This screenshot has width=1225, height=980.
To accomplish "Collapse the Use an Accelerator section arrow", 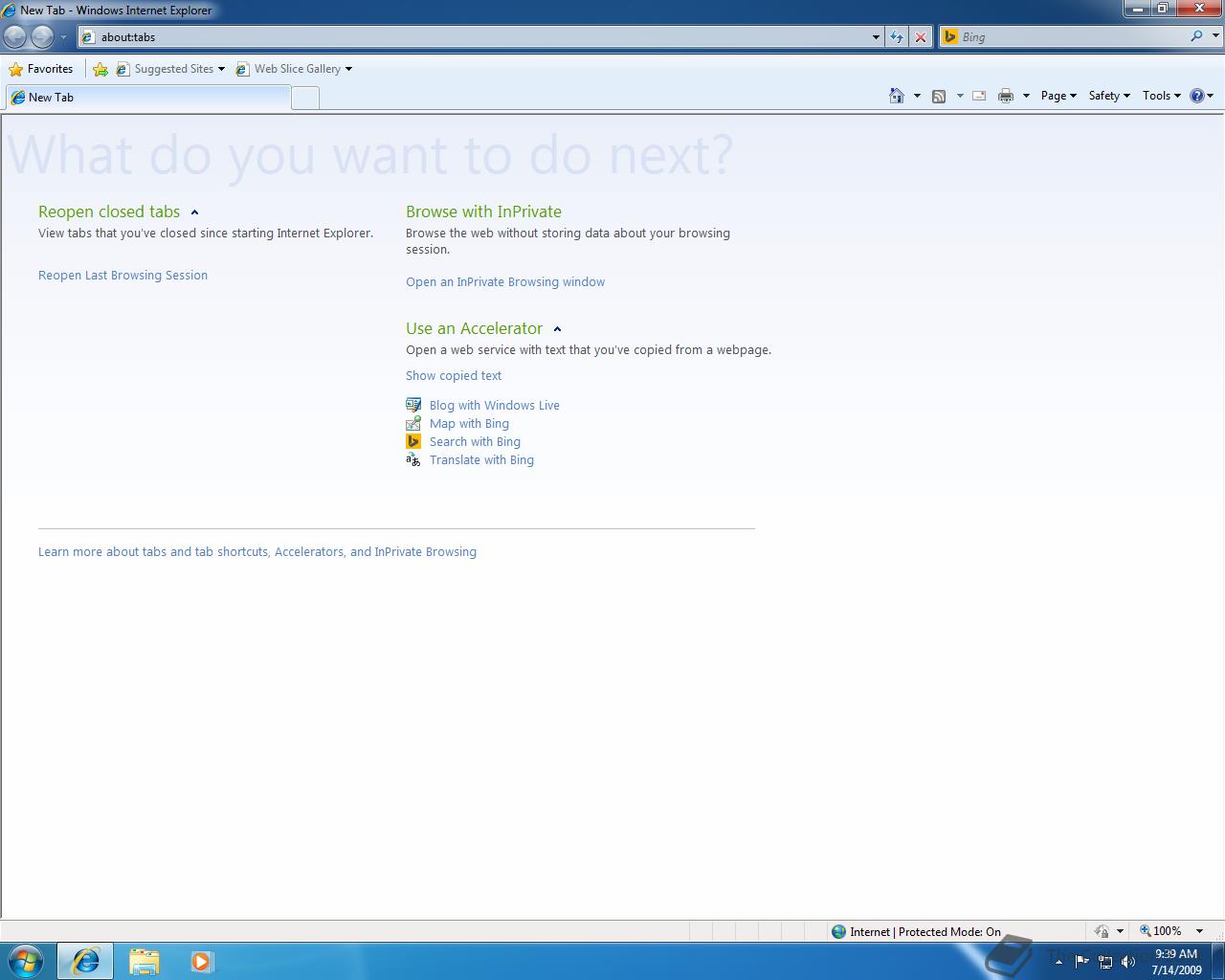I will (557, 329).
